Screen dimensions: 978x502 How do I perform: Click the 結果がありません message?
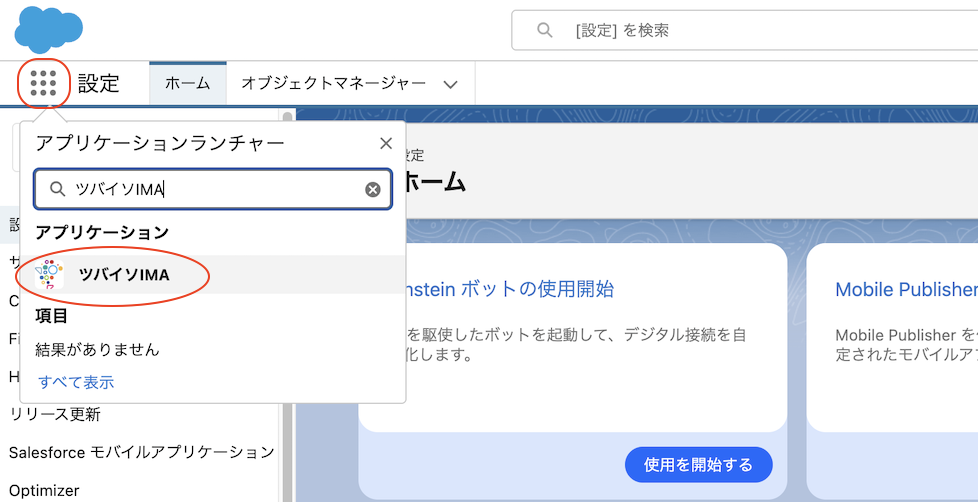pyautogui.click(x=97, y=350)
